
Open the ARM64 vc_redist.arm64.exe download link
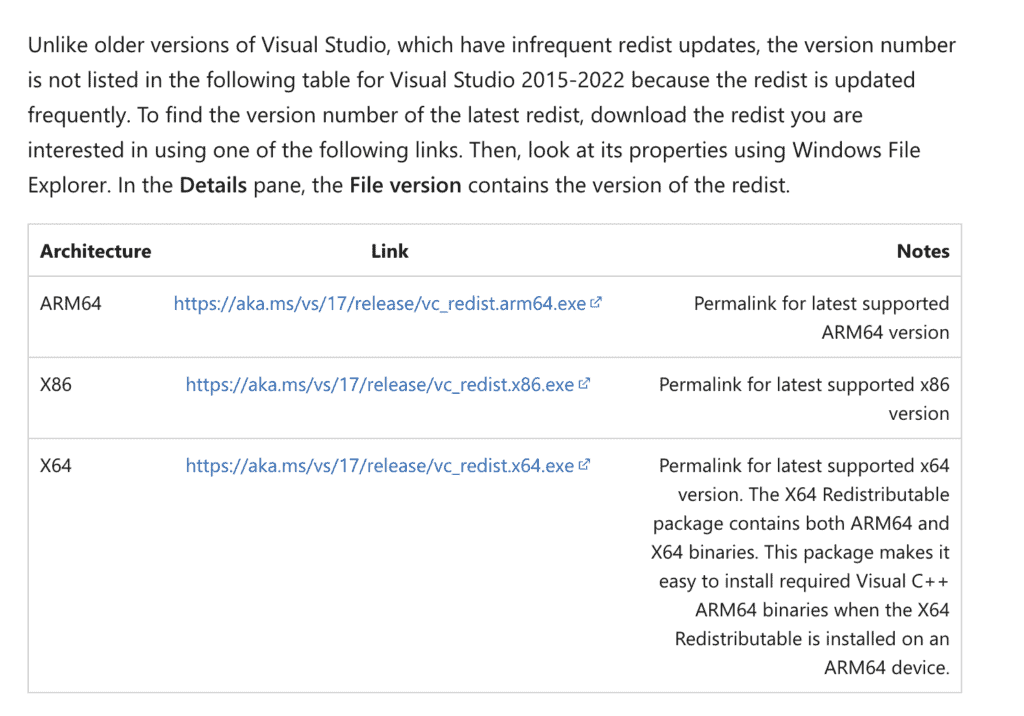[x=379, y=304]
